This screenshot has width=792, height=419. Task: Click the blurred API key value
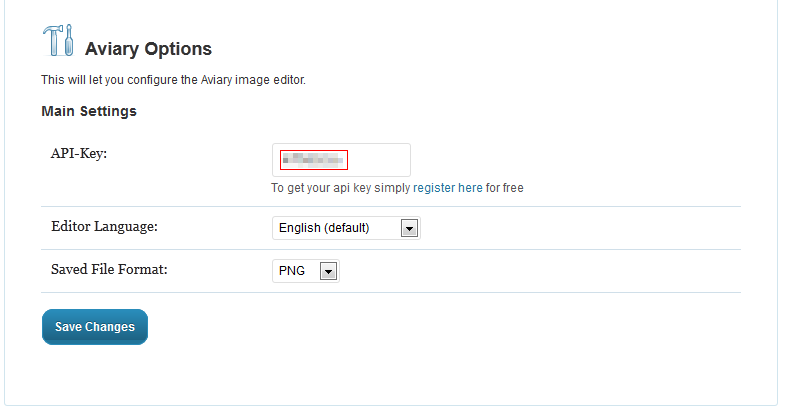pos(314,160)
